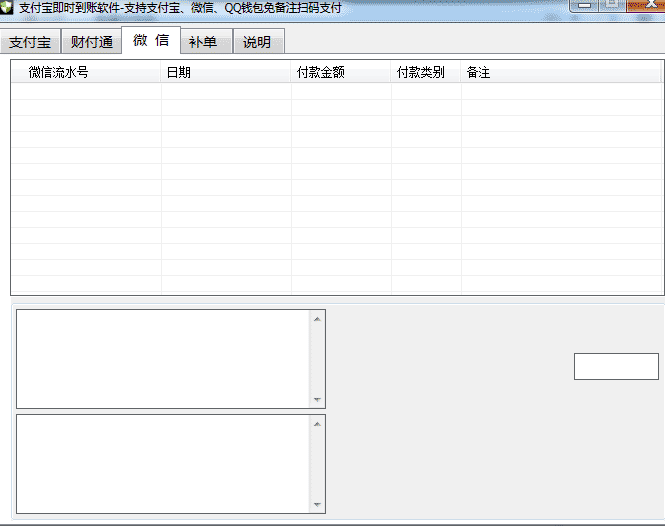
Task: Click the 备注 column header
Action: click(x=561, y=72)
